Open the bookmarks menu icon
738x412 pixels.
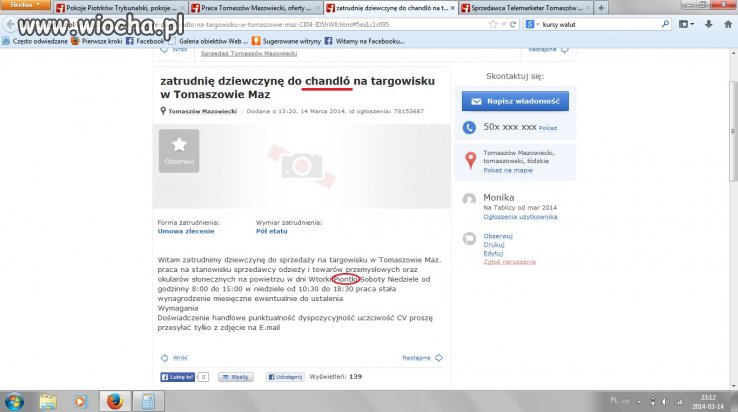pos(686,24)
